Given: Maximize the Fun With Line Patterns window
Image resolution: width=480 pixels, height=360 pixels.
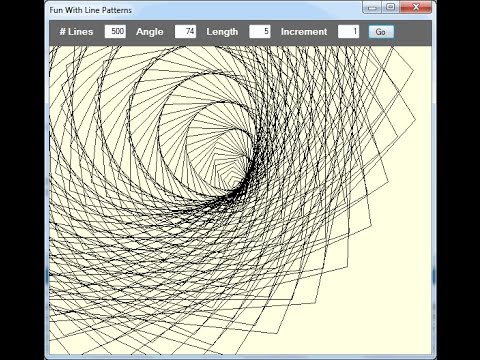Looking at the screenshot, I should 391,7.
